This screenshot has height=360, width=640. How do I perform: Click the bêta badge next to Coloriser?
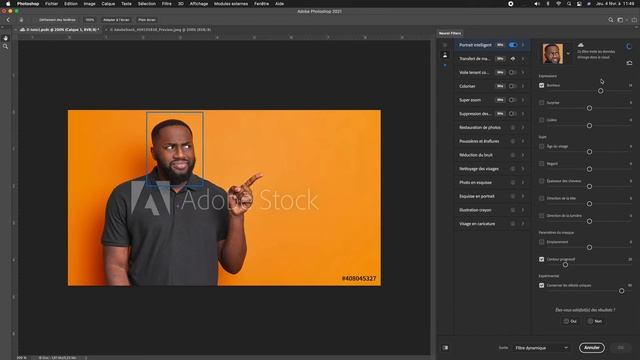pyautogui.click(x=500, y=86)
